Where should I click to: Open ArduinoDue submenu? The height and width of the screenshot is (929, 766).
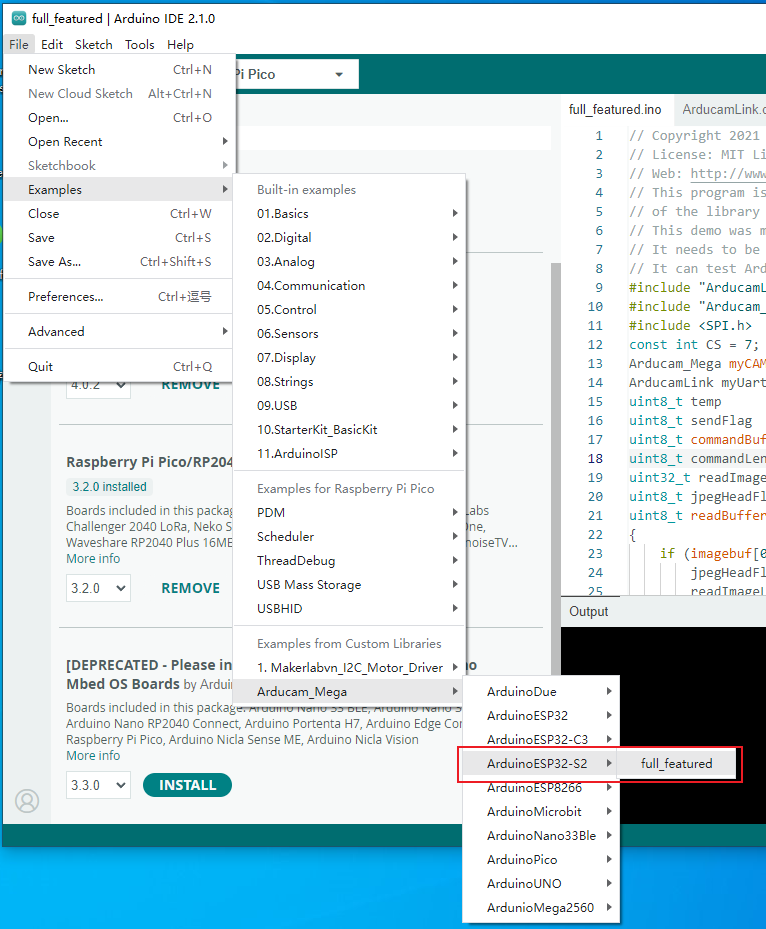pos(541,691)
